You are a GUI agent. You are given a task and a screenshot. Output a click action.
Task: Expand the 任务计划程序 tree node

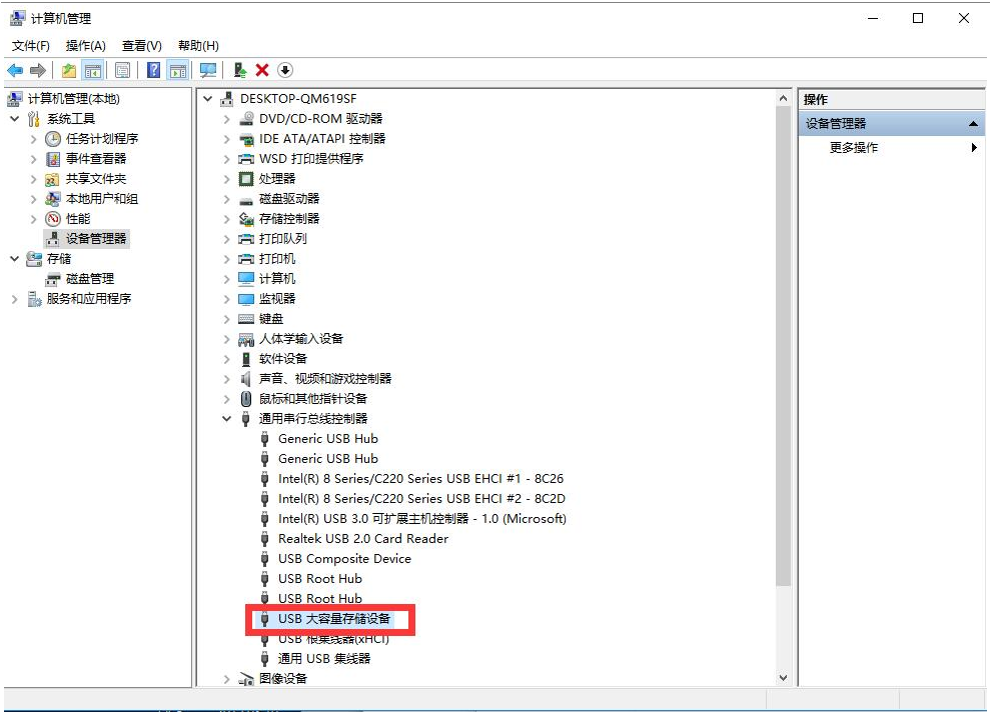point(34,139)
